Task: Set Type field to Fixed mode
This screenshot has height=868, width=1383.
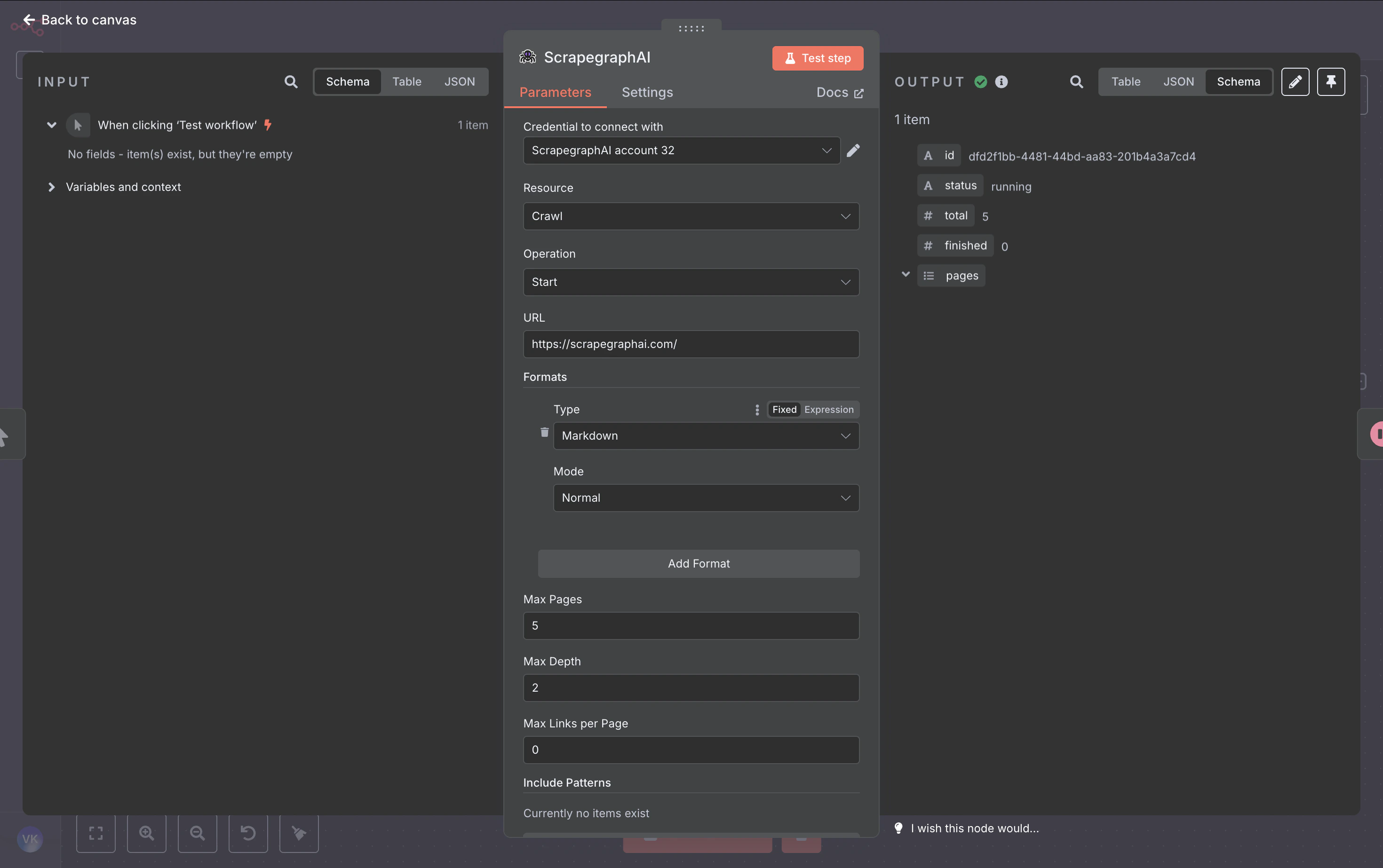Action: pyautogui.click(x=784, y=410)
